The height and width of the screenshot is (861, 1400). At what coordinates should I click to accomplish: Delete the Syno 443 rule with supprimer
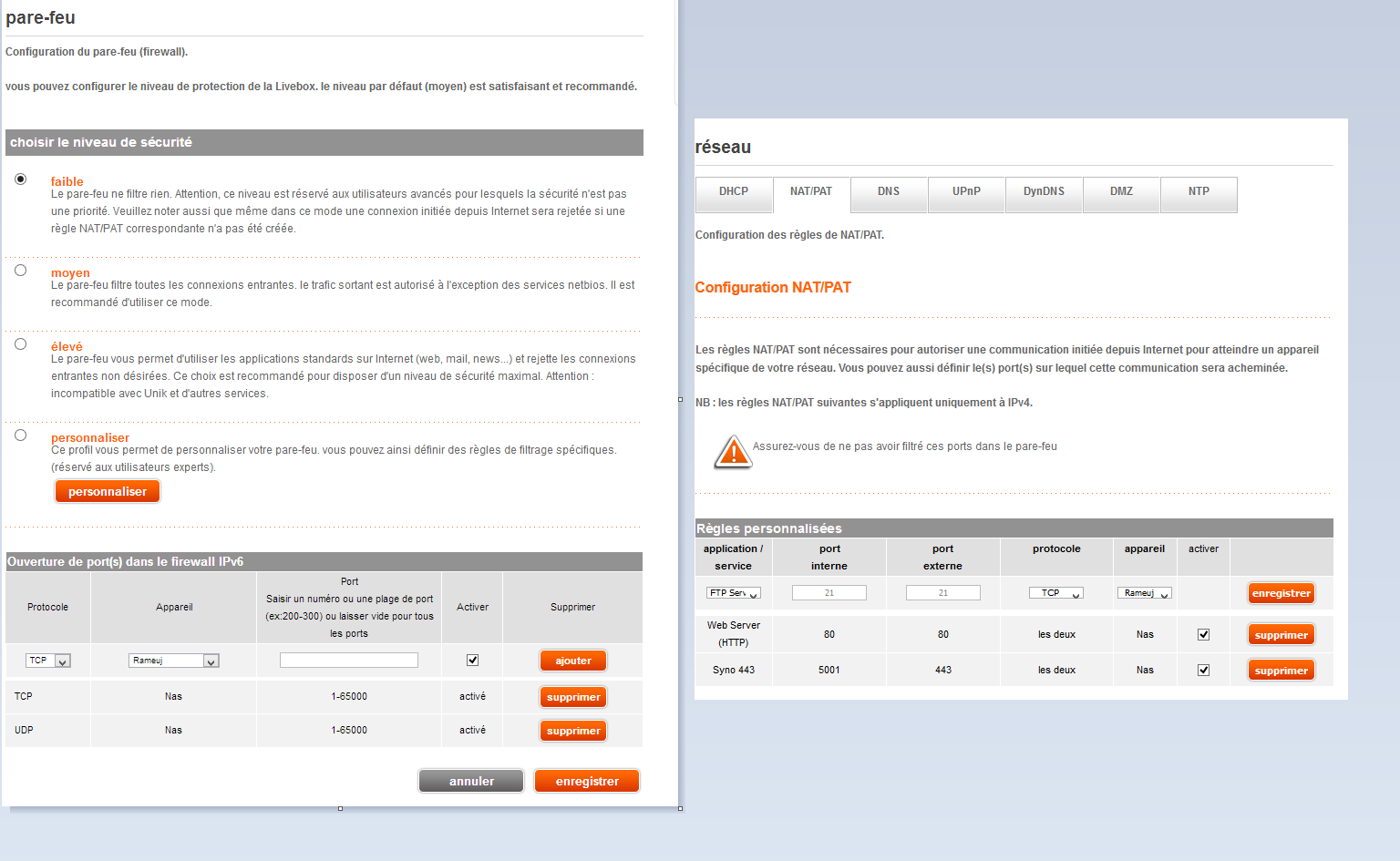tap(1282, 671)
